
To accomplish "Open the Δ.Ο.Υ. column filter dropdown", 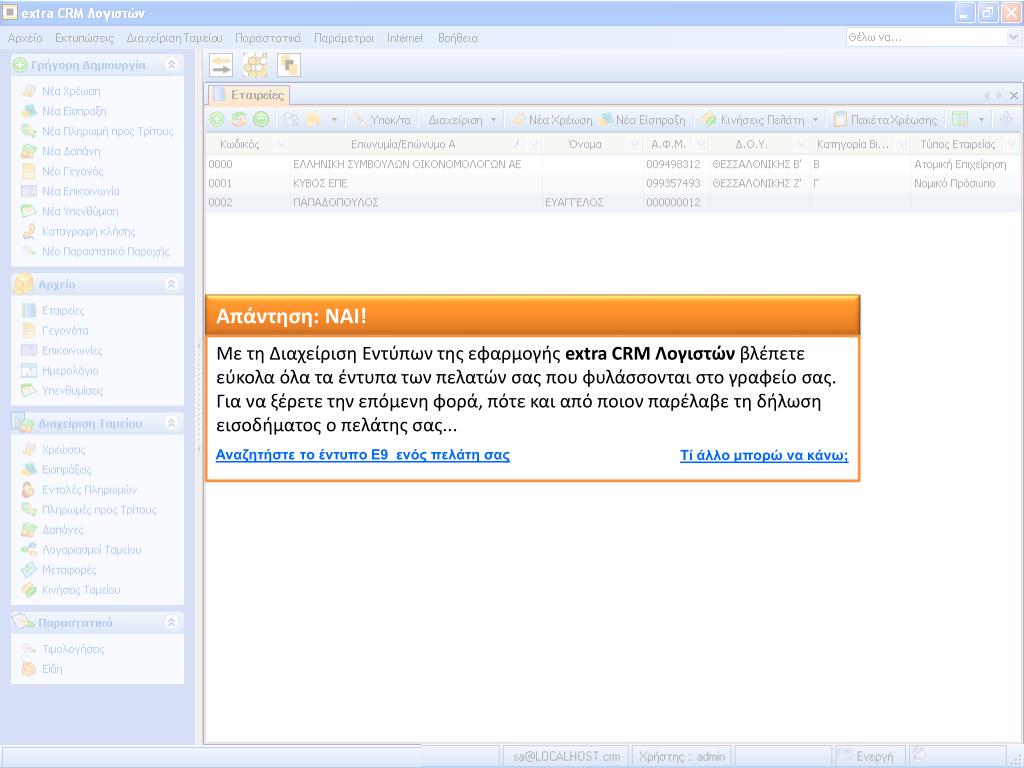I will pyautogui.click(x=801, y=144).
